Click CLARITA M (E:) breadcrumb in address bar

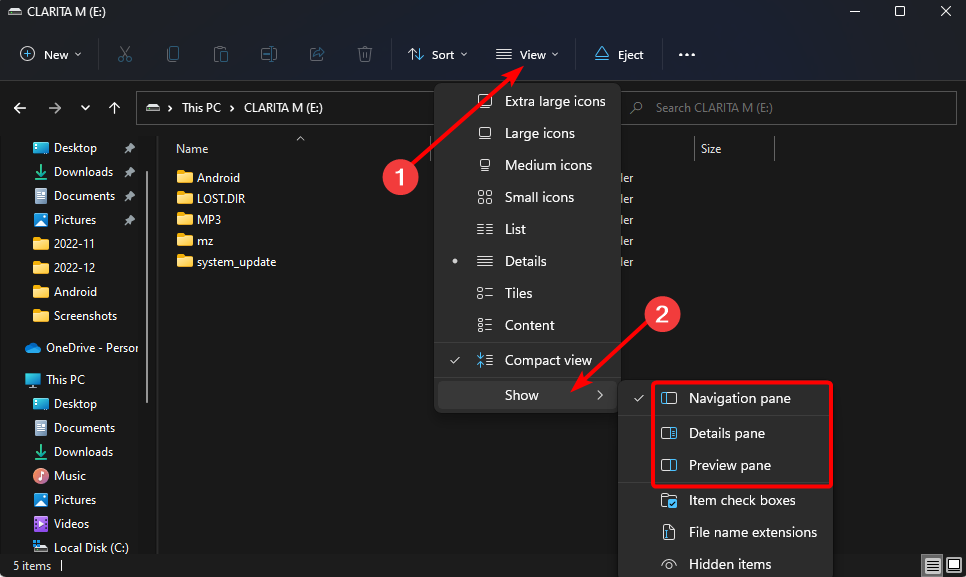click(x=283, y=108)
